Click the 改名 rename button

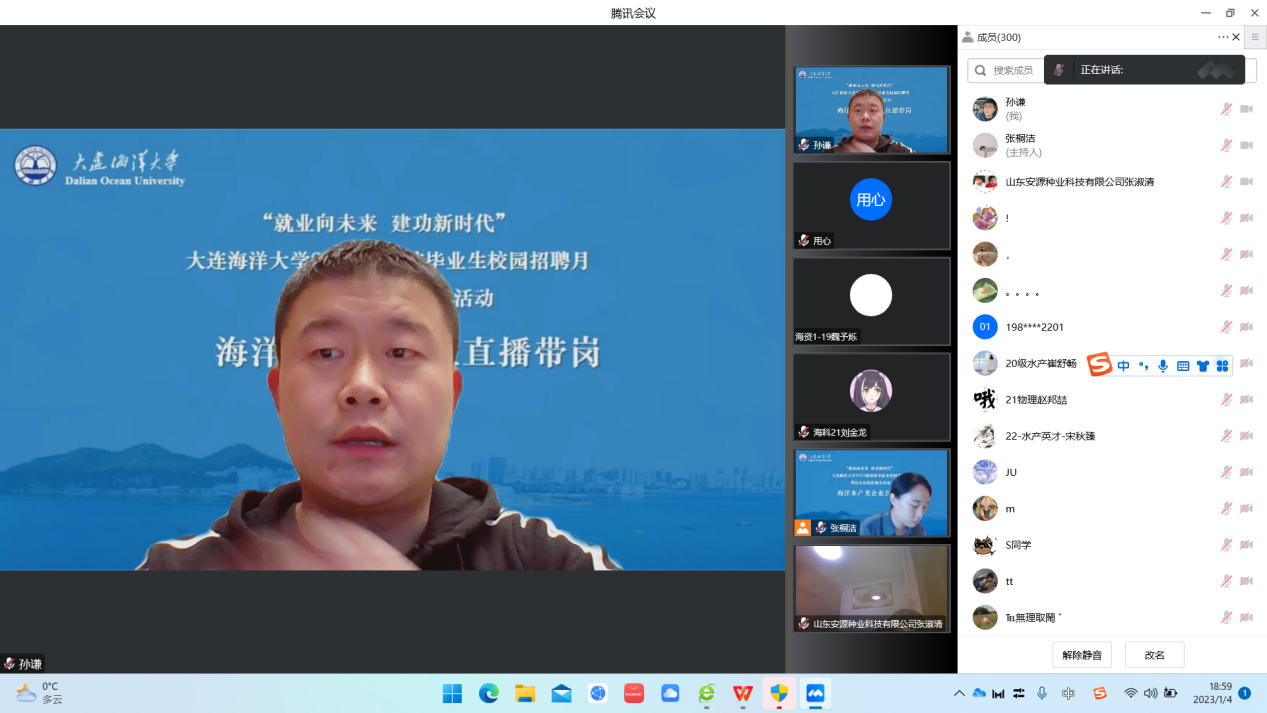click(1154, 655)
